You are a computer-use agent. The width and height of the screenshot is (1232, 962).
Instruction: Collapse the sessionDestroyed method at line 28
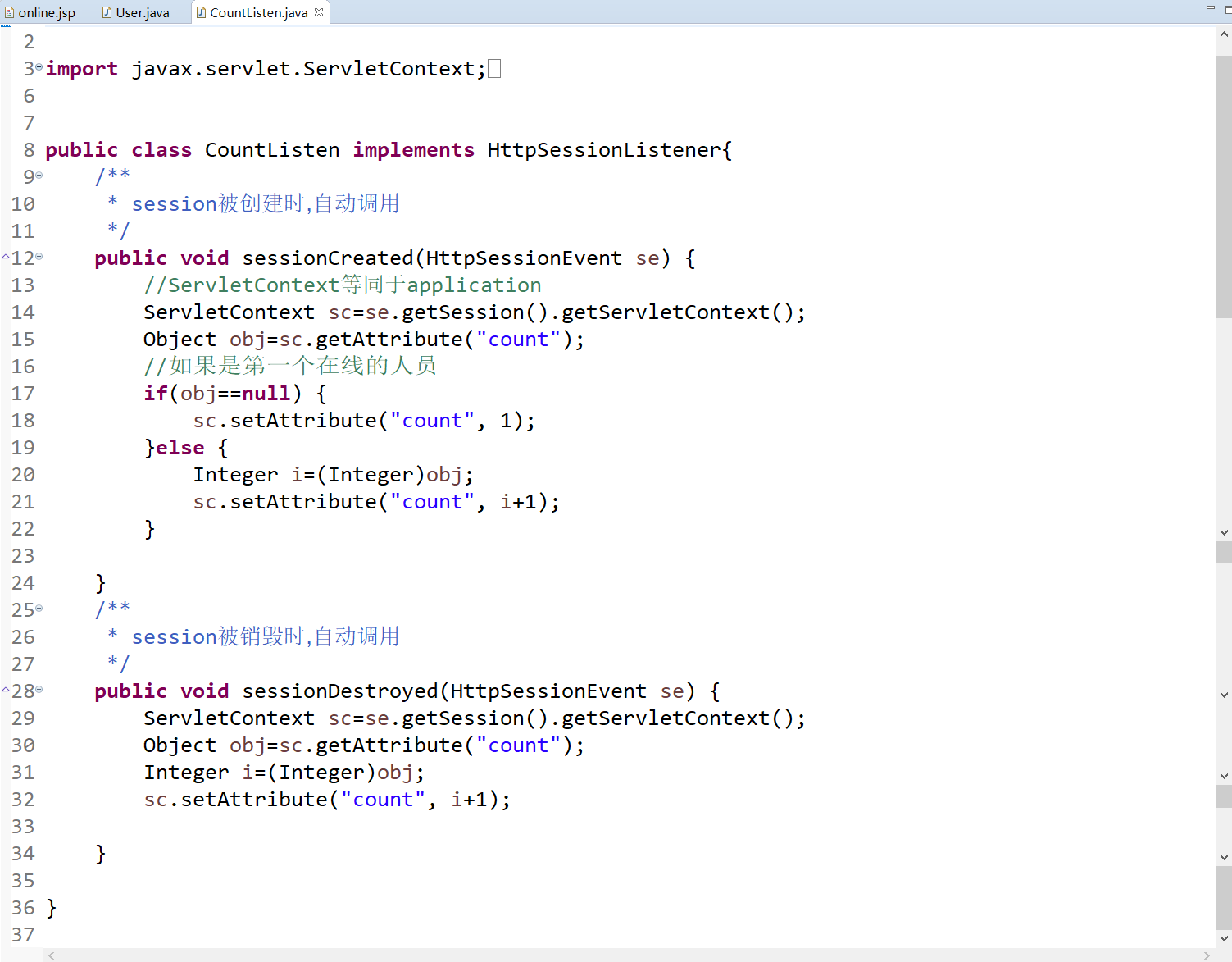pyautogui.click(x=39, y=690)
